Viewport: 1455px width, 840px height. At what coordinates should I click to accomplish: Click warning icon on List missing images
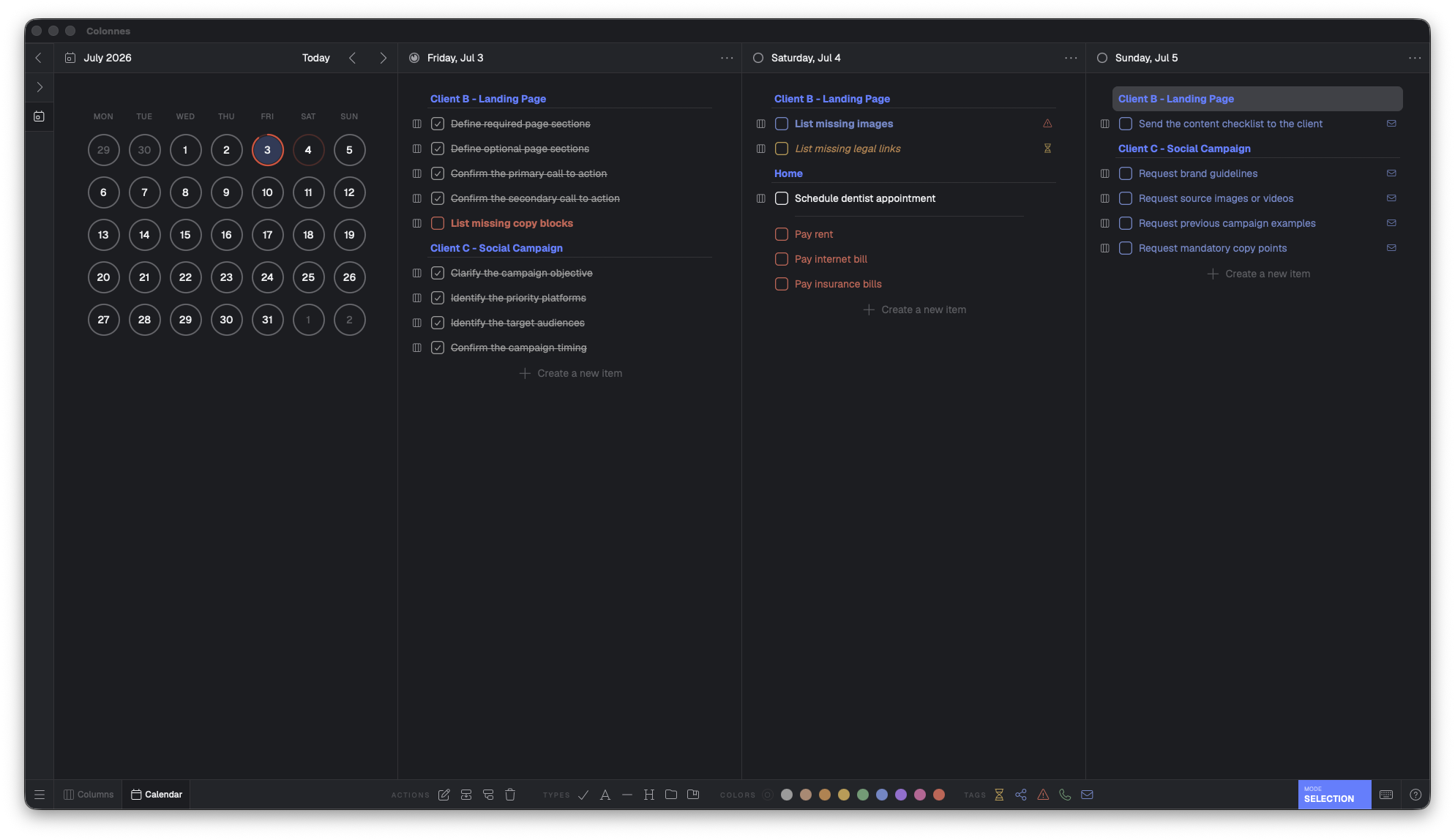(1047, 124)
